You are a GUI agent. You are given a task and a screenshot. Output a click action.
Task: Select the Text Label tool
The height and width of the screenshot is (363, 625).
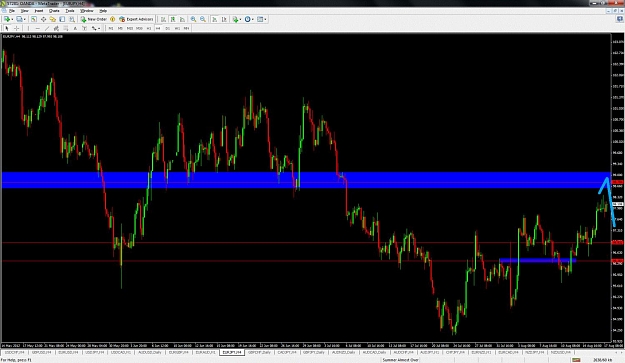pyautogui.click(x=85, y=28)
